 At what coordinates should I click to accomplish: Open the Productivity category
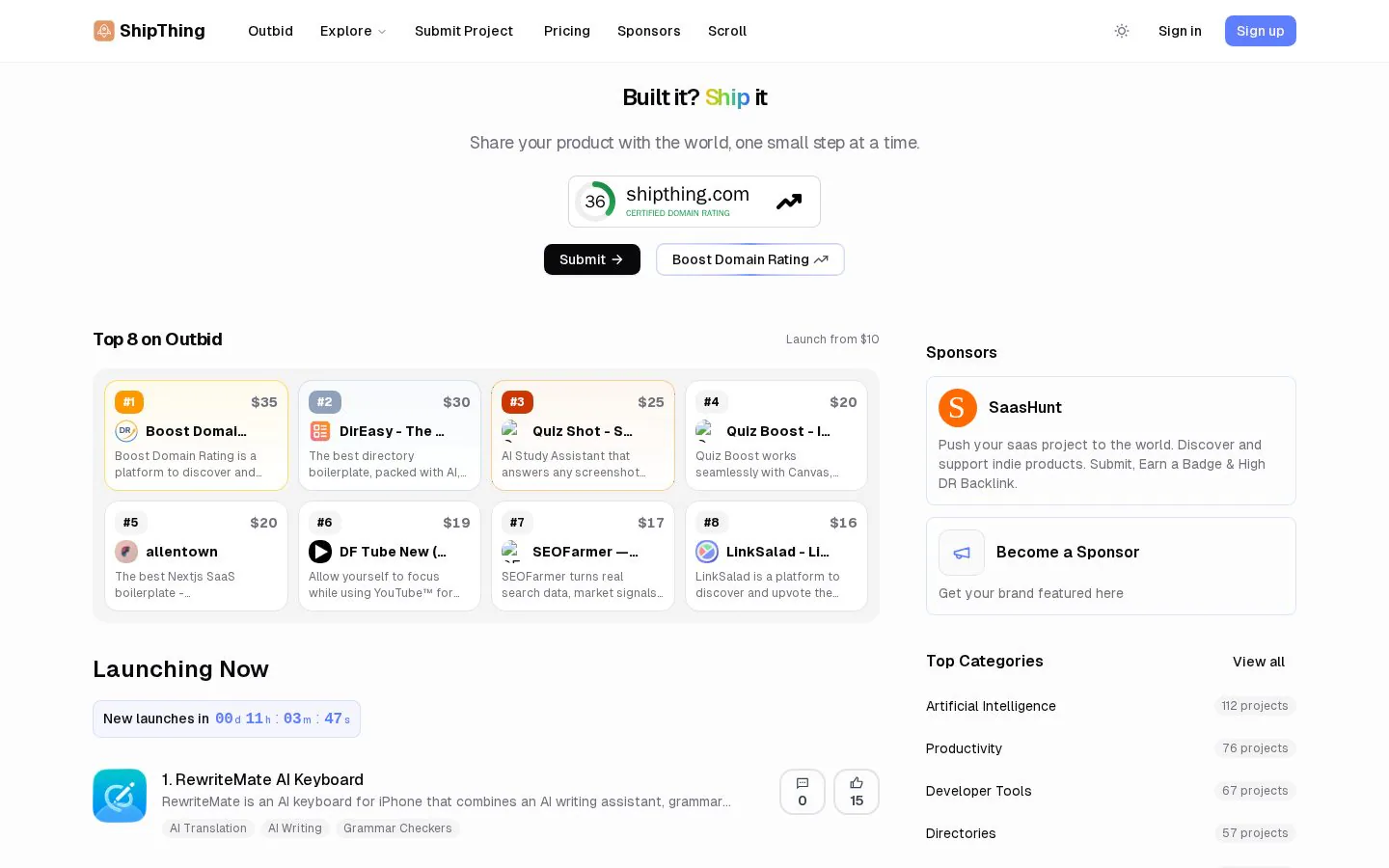(964, 748)
